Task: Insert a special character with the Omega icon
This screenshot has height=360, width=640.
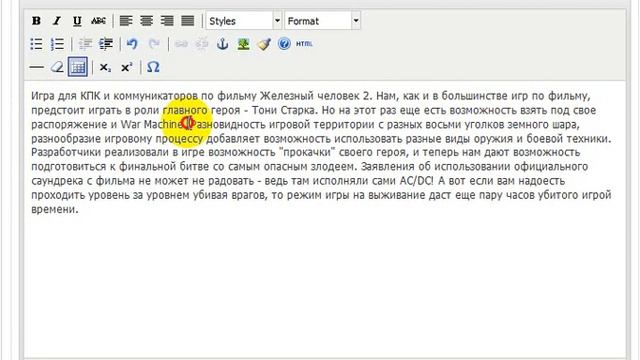Action: [x=153, y=67]
